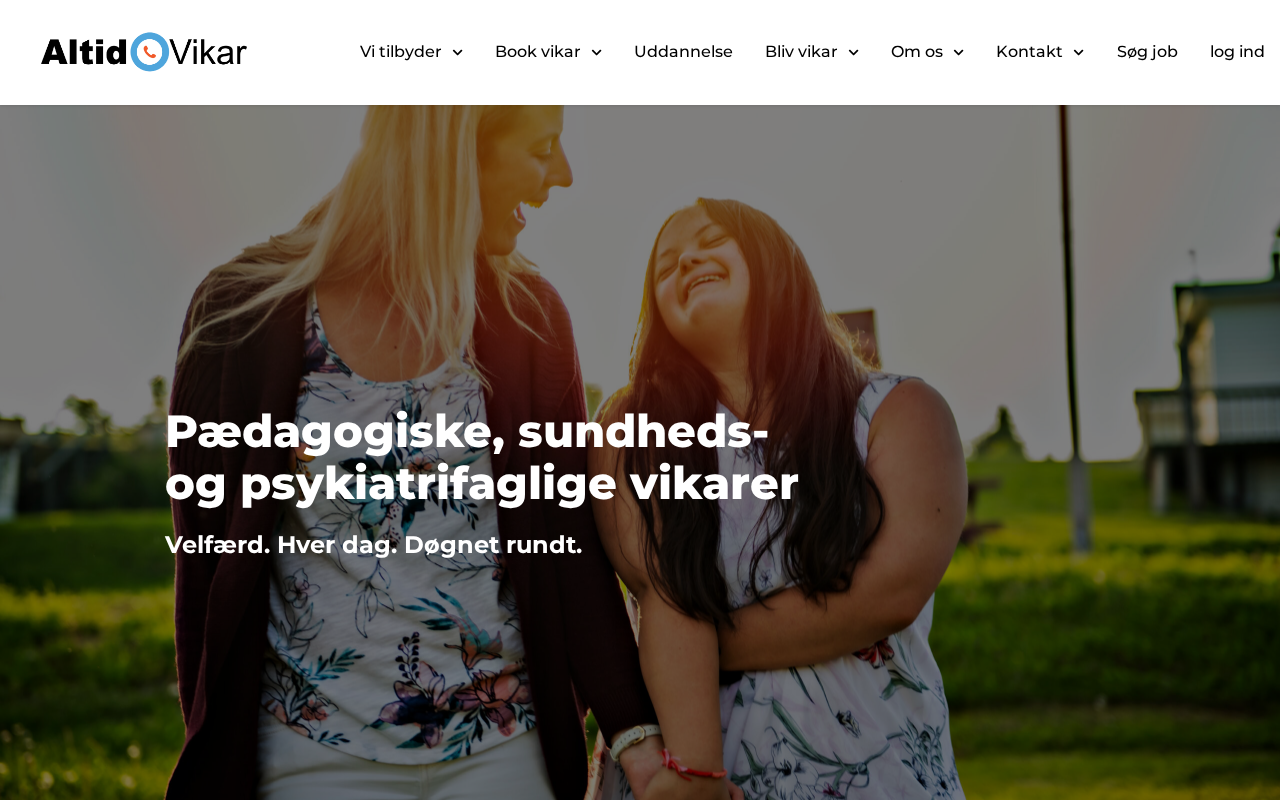Screen dimensions: 1280x800
Task: Click the Velfærd. Hver dag. tagline
Action: tap(373, 545)
